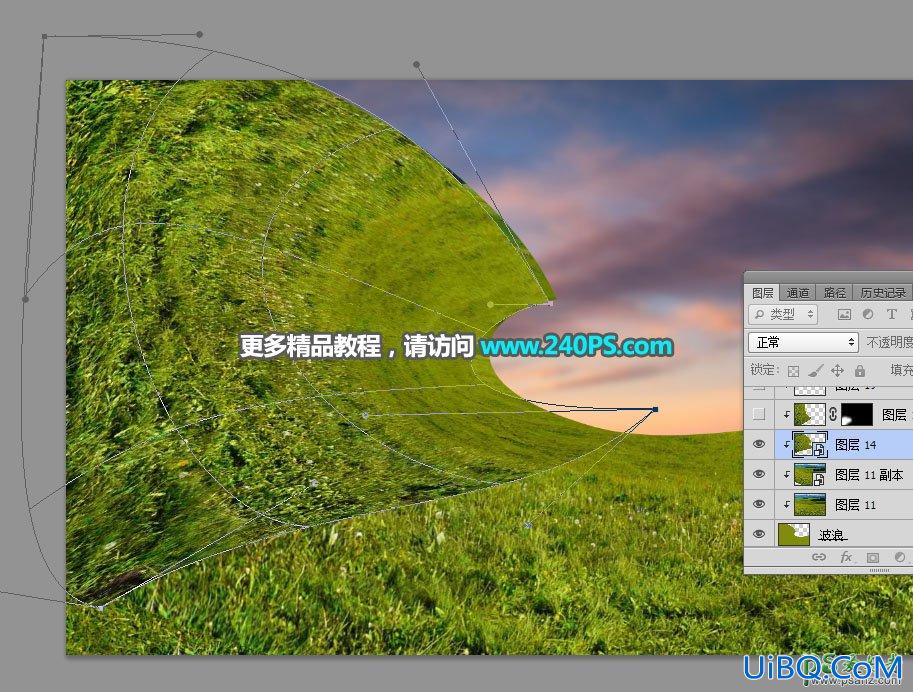This screenshot has width=913, height=692.
Task: Open the fx layer style menu
Action: point(846,557)
